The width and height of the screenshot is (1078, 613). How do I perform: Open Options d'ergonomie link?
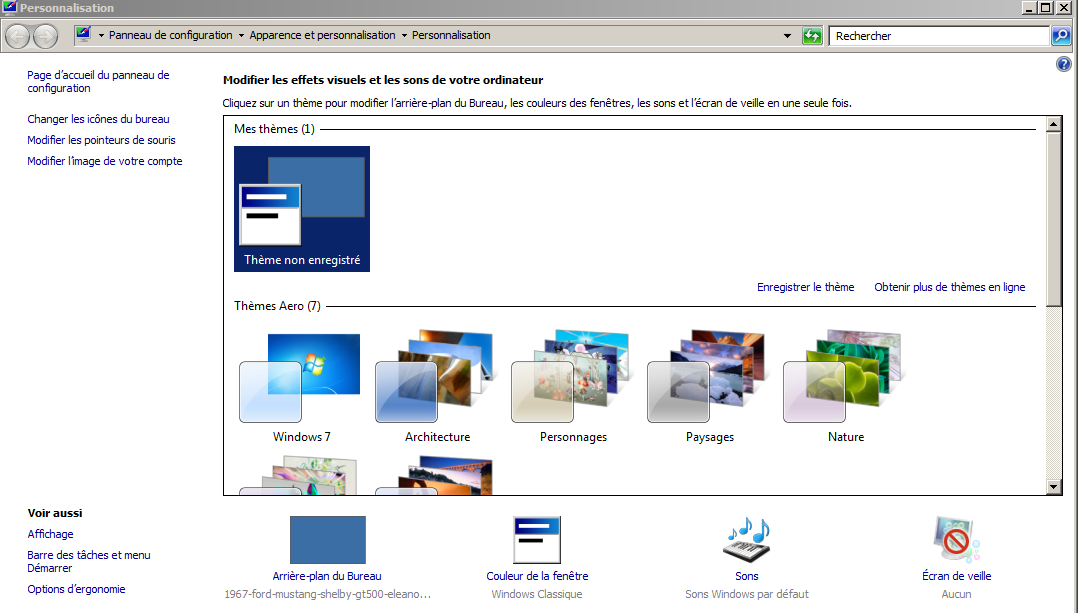[x=76, y=589]
